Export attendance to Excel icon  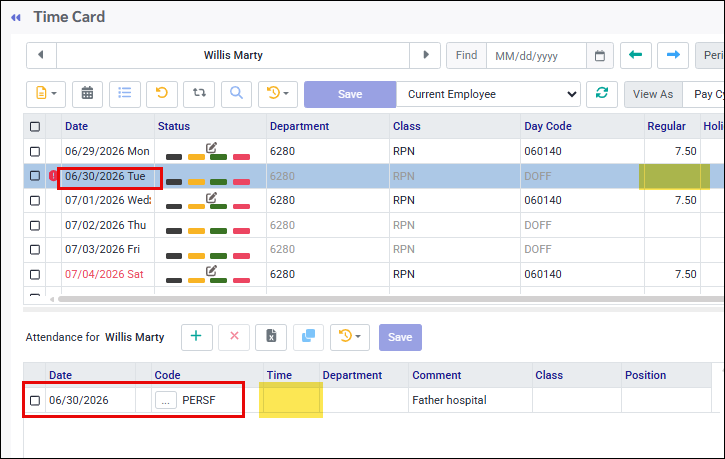coord(271,337)
